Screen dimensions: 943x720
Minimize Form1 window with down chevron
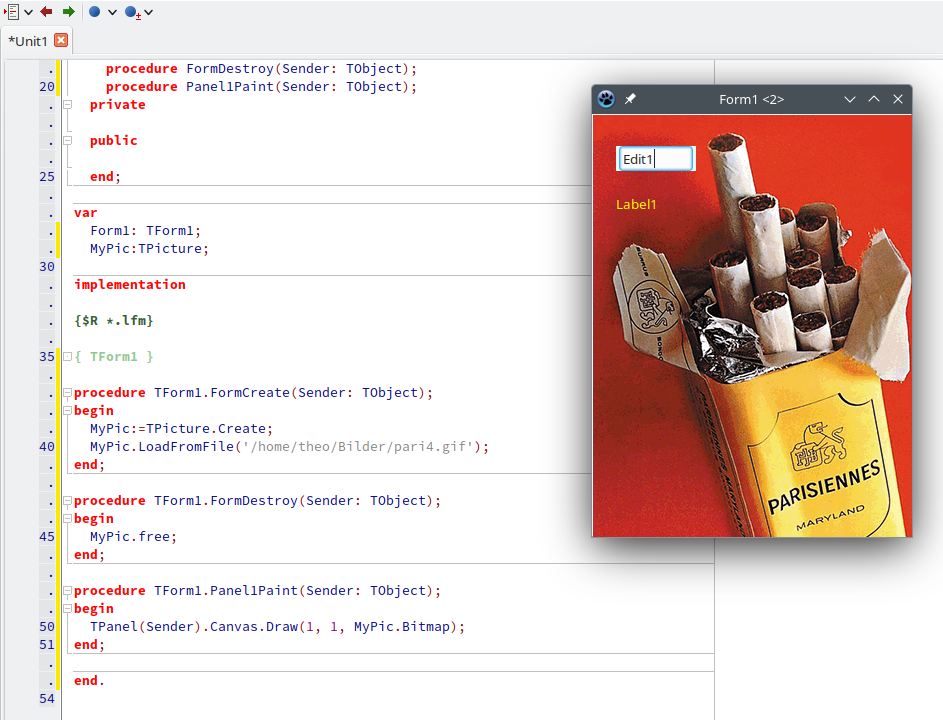click(850, 99)
